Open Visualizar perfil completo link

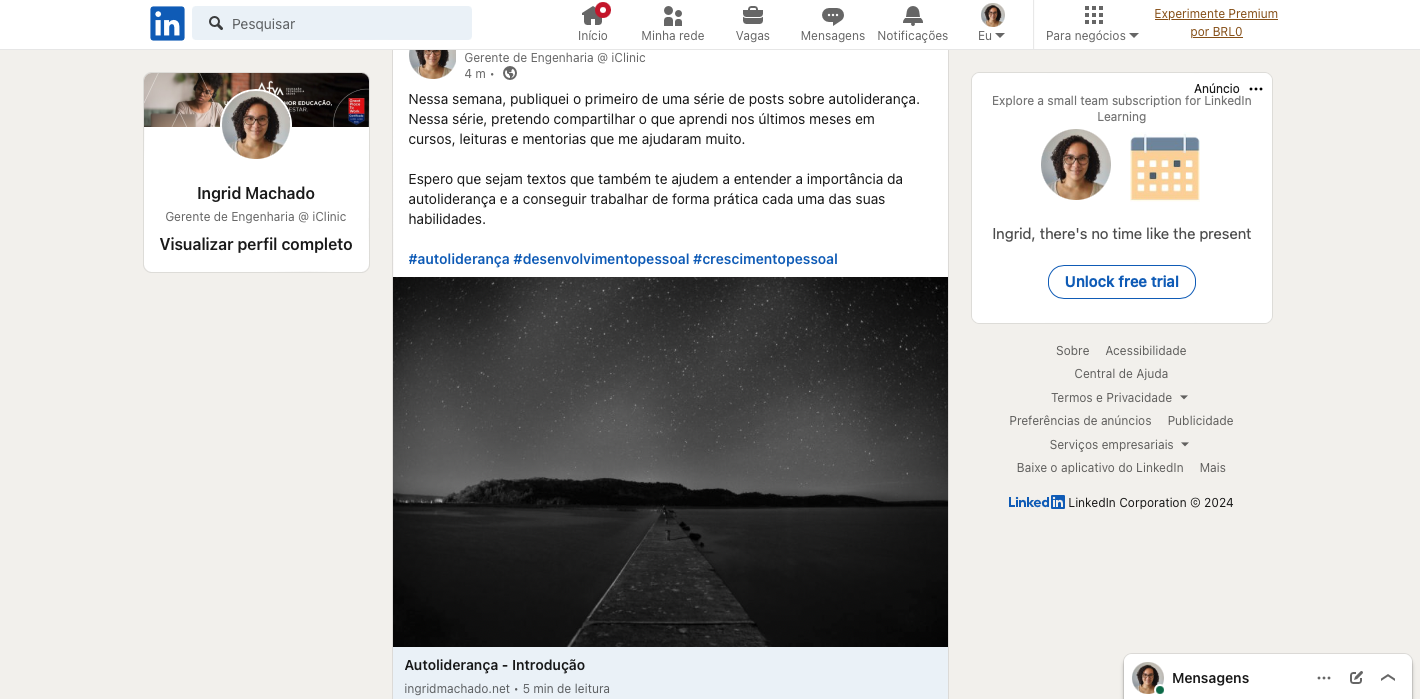pos(256,244)
